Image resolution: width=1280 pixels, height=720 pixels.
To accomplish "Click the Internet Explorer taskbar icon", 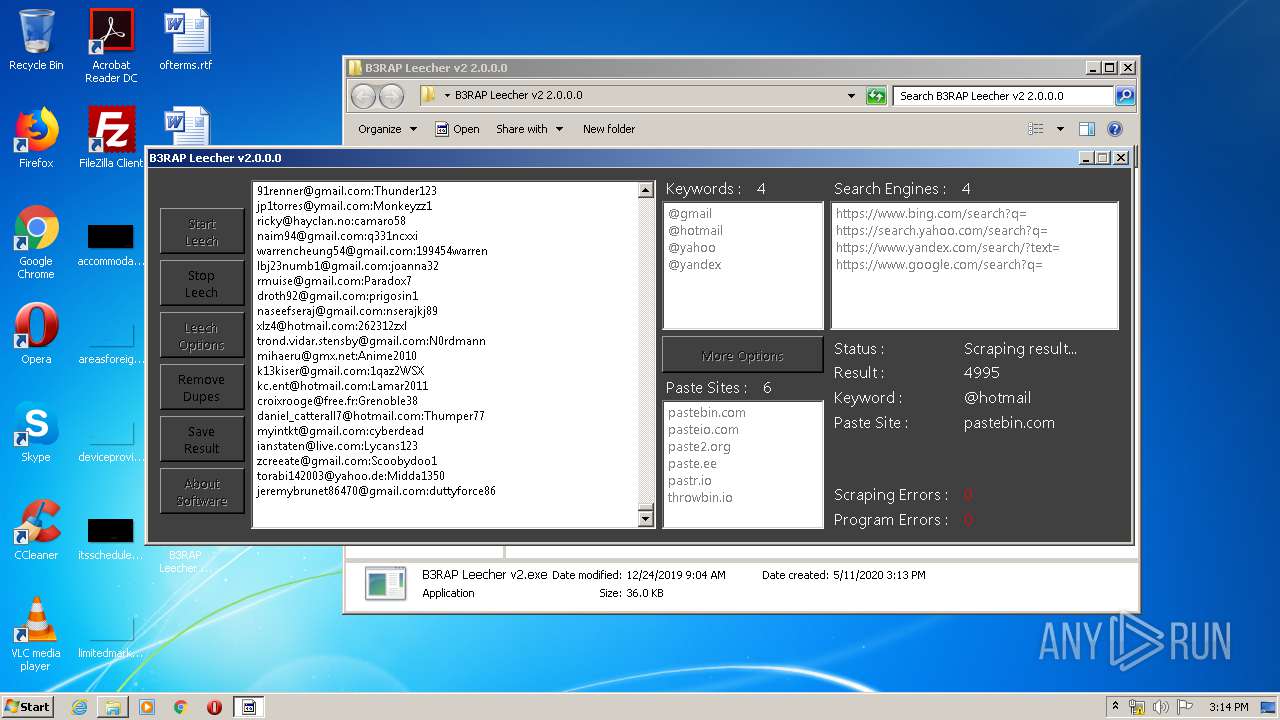I will click(79, 707).
